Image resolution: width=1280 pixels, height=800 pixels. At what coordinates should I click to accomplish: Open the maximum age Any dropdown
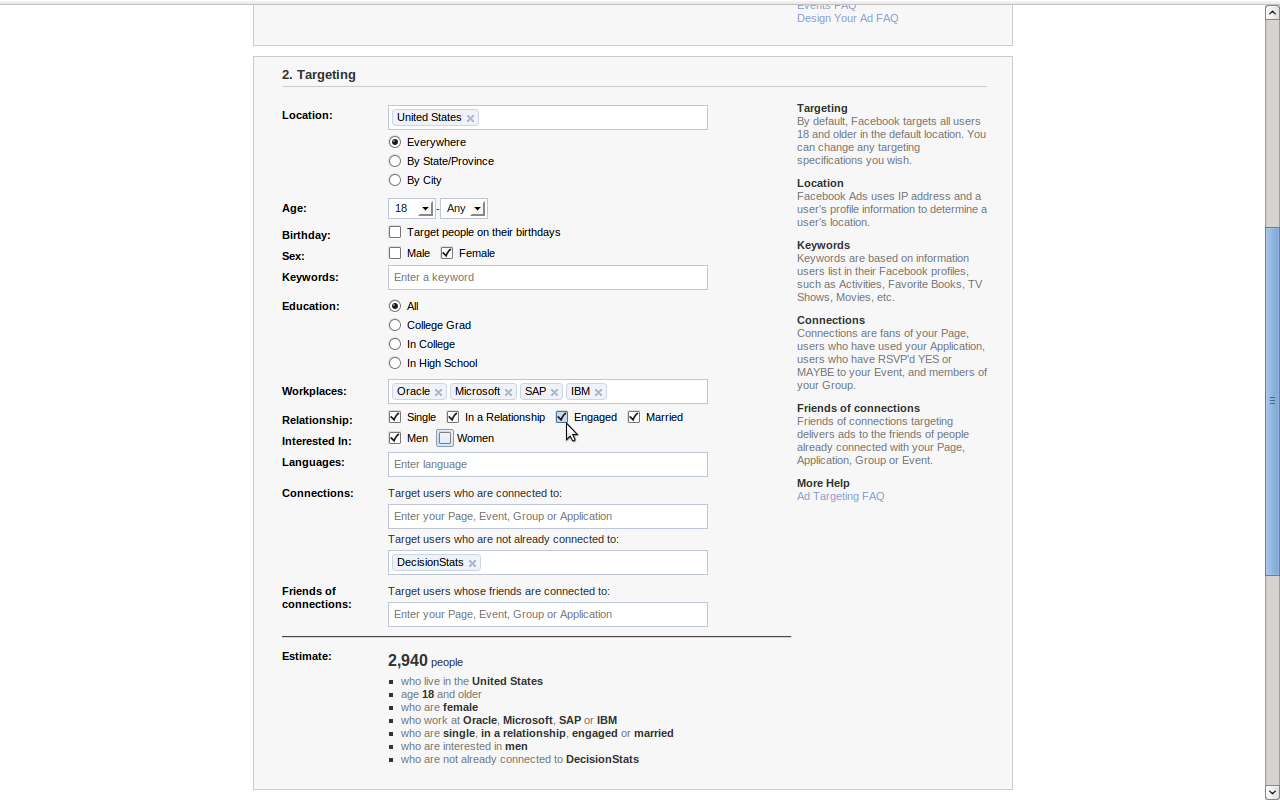click(x=464, y=208)
